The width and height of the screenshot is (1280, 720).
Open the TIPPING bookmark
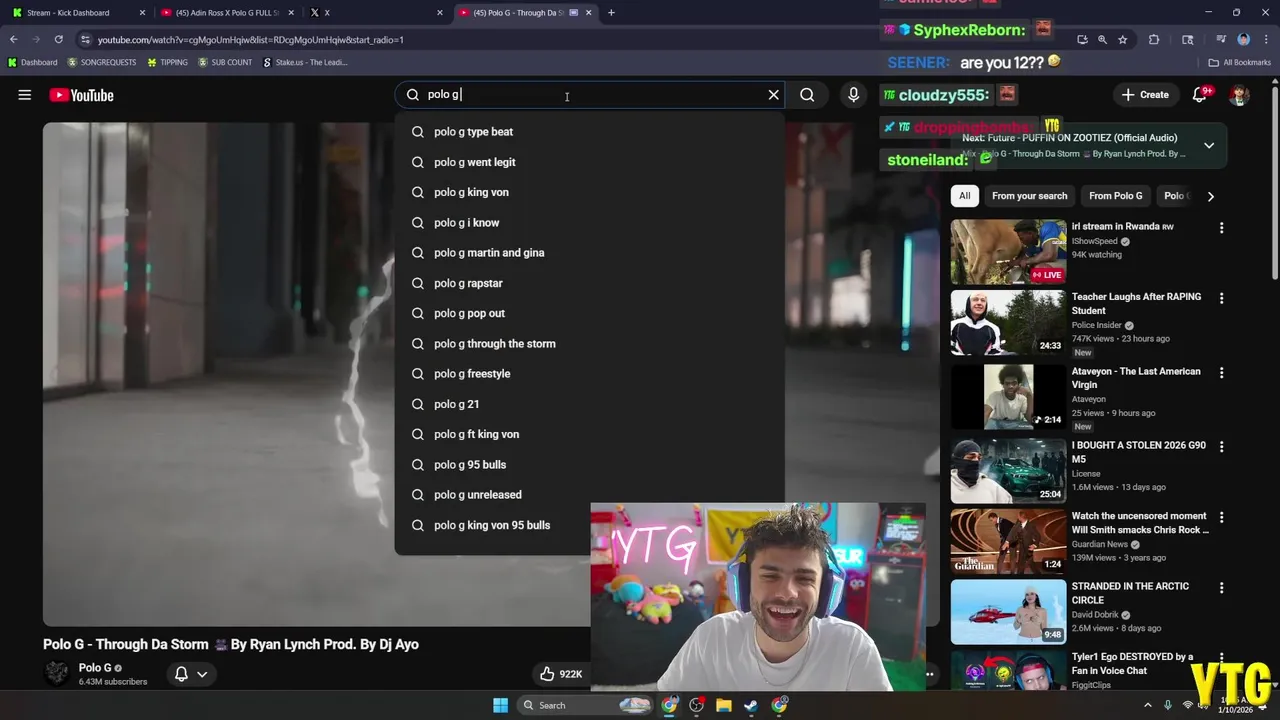click(x=167, y=62)
